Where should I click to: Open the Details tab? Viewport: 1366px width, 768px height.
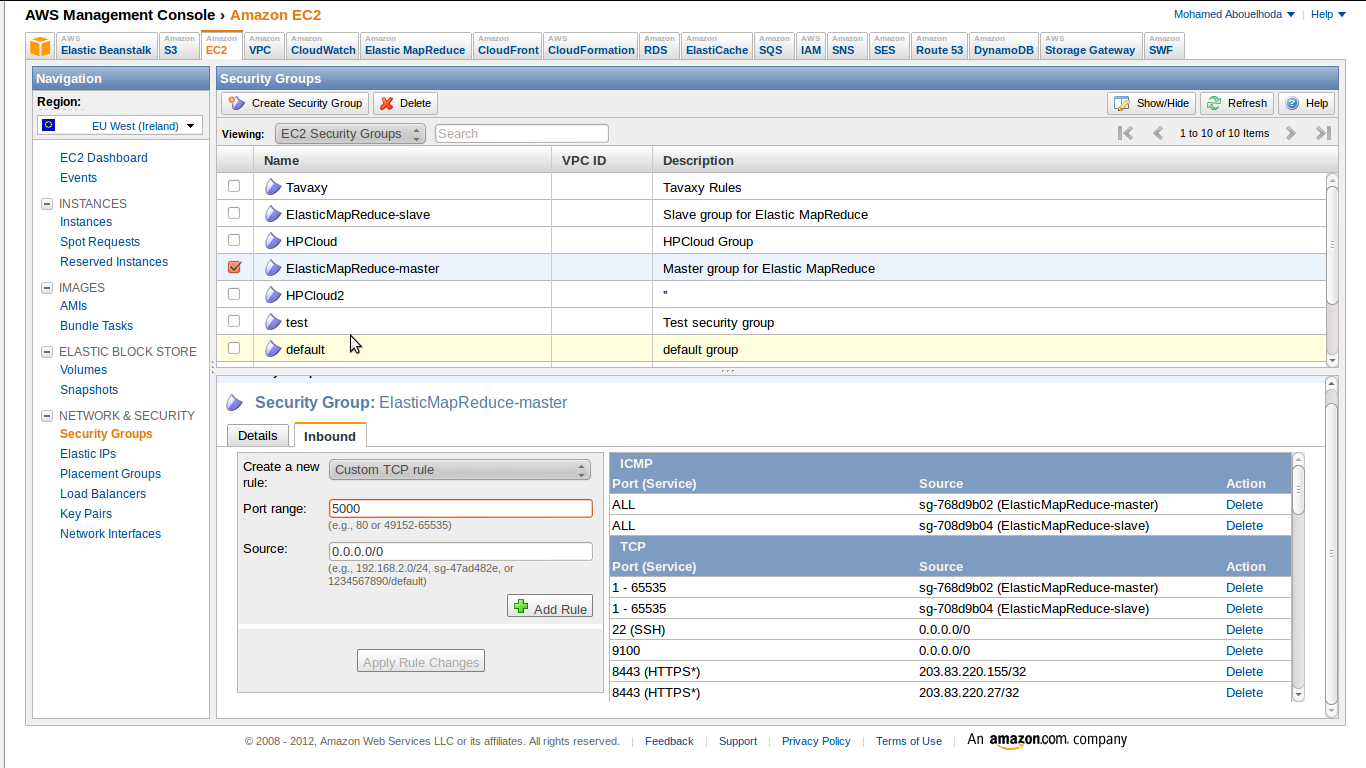click(x=258, y=435)
